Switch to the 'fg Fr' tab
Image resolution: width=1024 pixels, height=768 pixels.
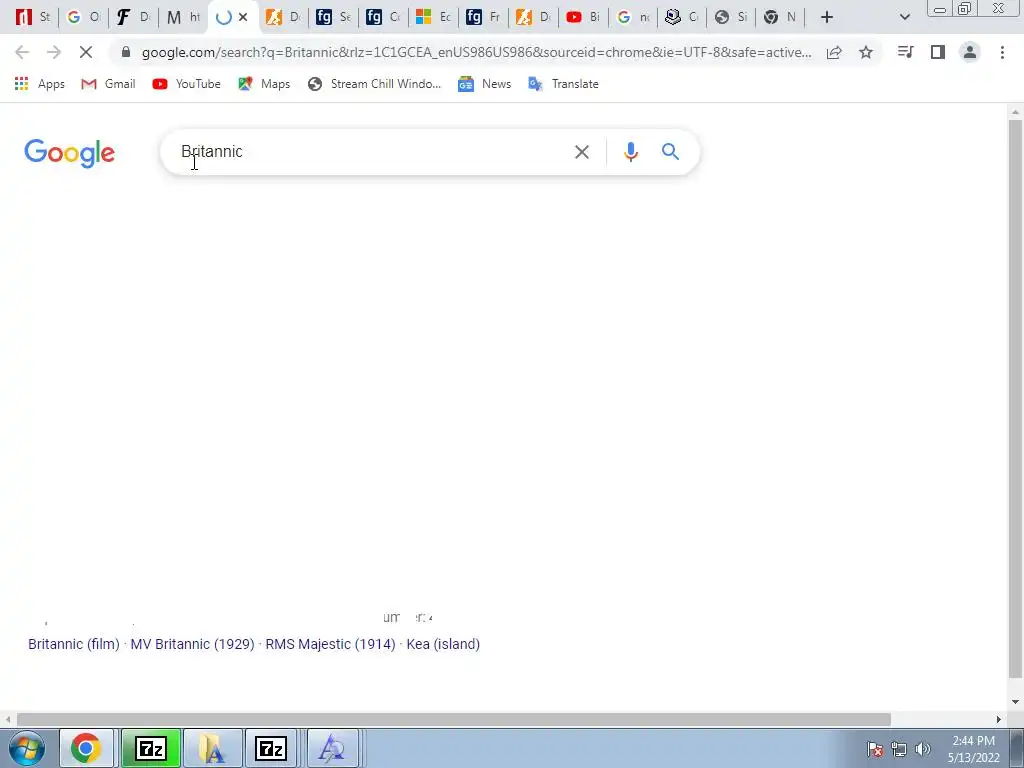pos(483,17)
